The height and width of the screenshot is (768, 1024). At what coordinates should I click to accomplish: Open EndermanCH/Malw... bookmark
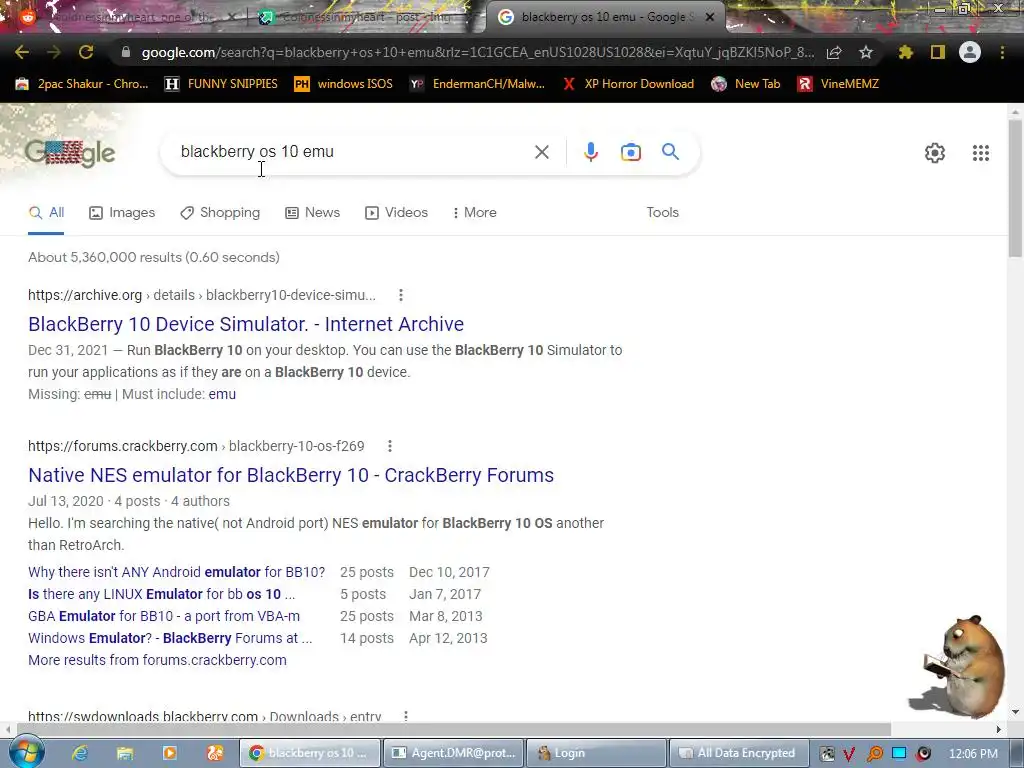pyautogui.click(x=477, y=84)
